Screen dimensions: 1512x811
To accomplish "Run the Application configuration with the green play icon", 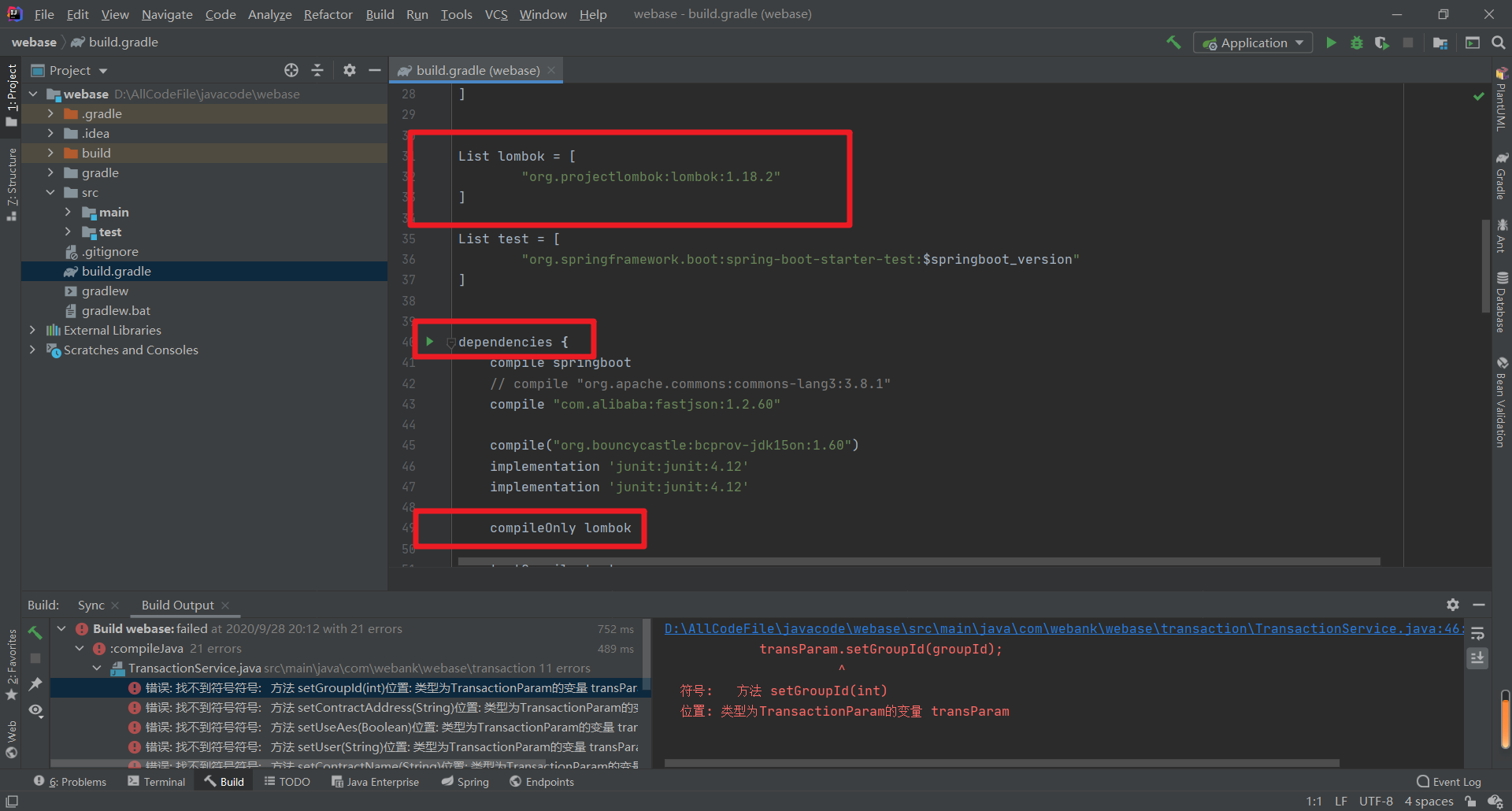I will (1331, 43).
